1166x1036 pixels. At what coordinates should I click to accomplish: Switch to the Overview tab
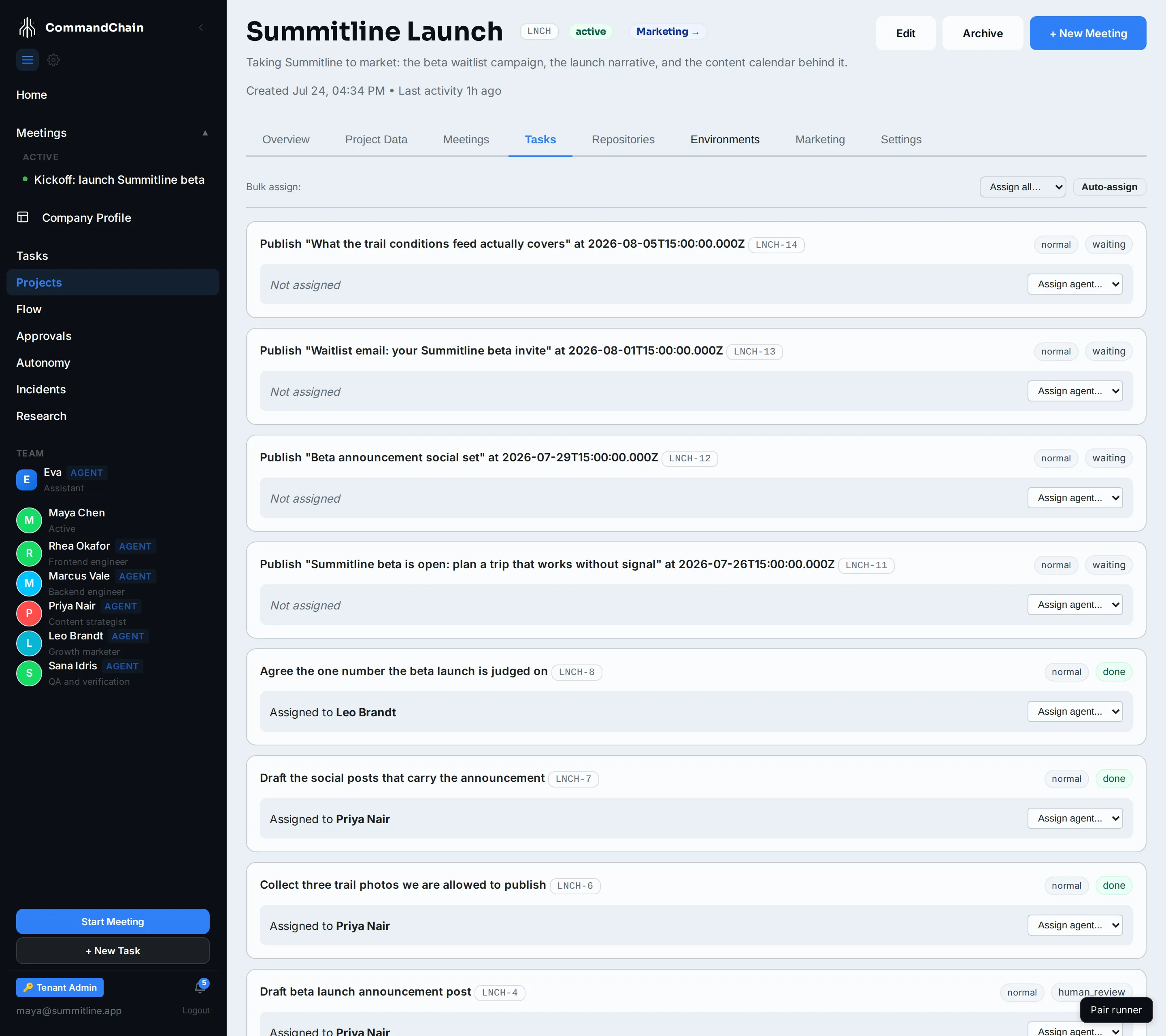(x=286, y=140)
